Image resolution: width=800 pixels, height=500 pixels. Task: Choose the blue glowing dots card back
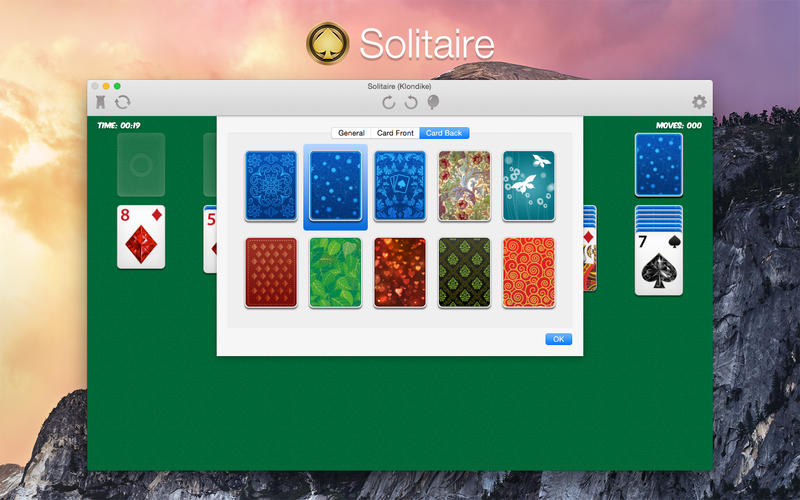[335, 186]
